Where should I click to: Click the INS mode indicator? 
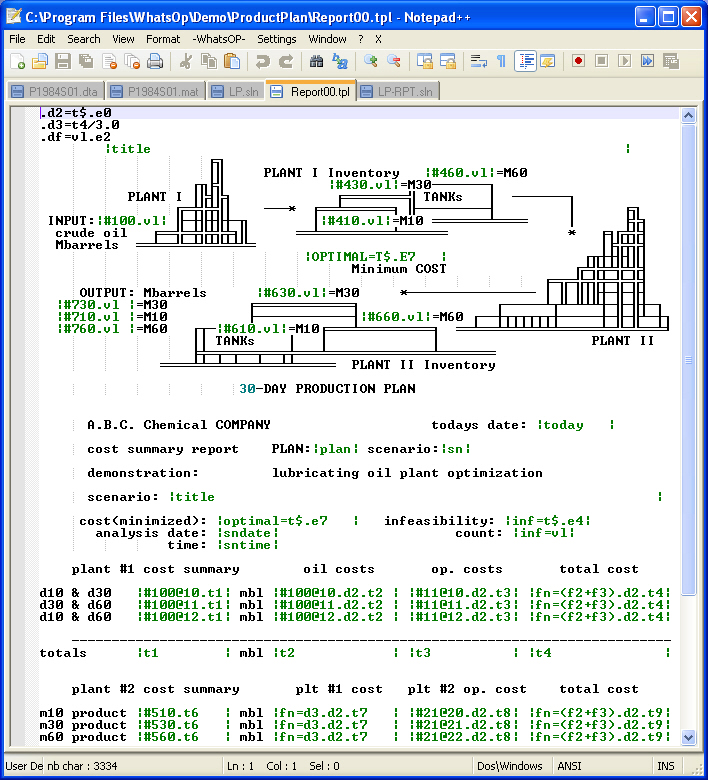(x=666, y=766)
